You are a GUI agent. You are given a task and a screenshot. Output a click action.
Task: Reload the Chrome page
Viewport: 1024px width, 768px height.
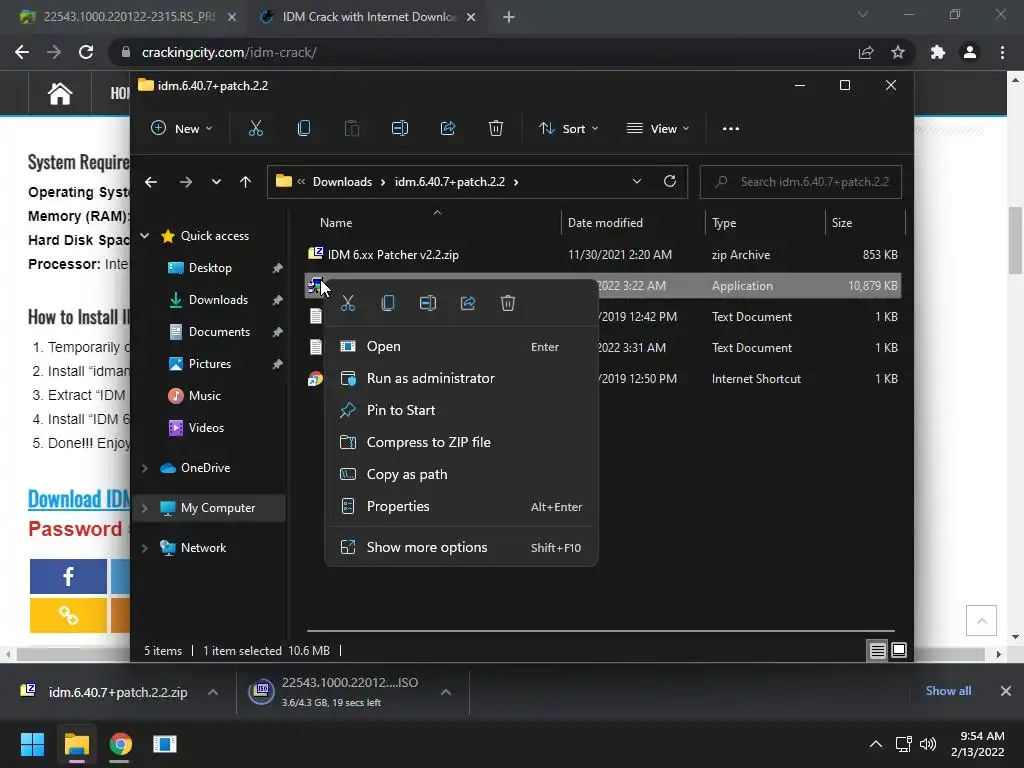86,52
